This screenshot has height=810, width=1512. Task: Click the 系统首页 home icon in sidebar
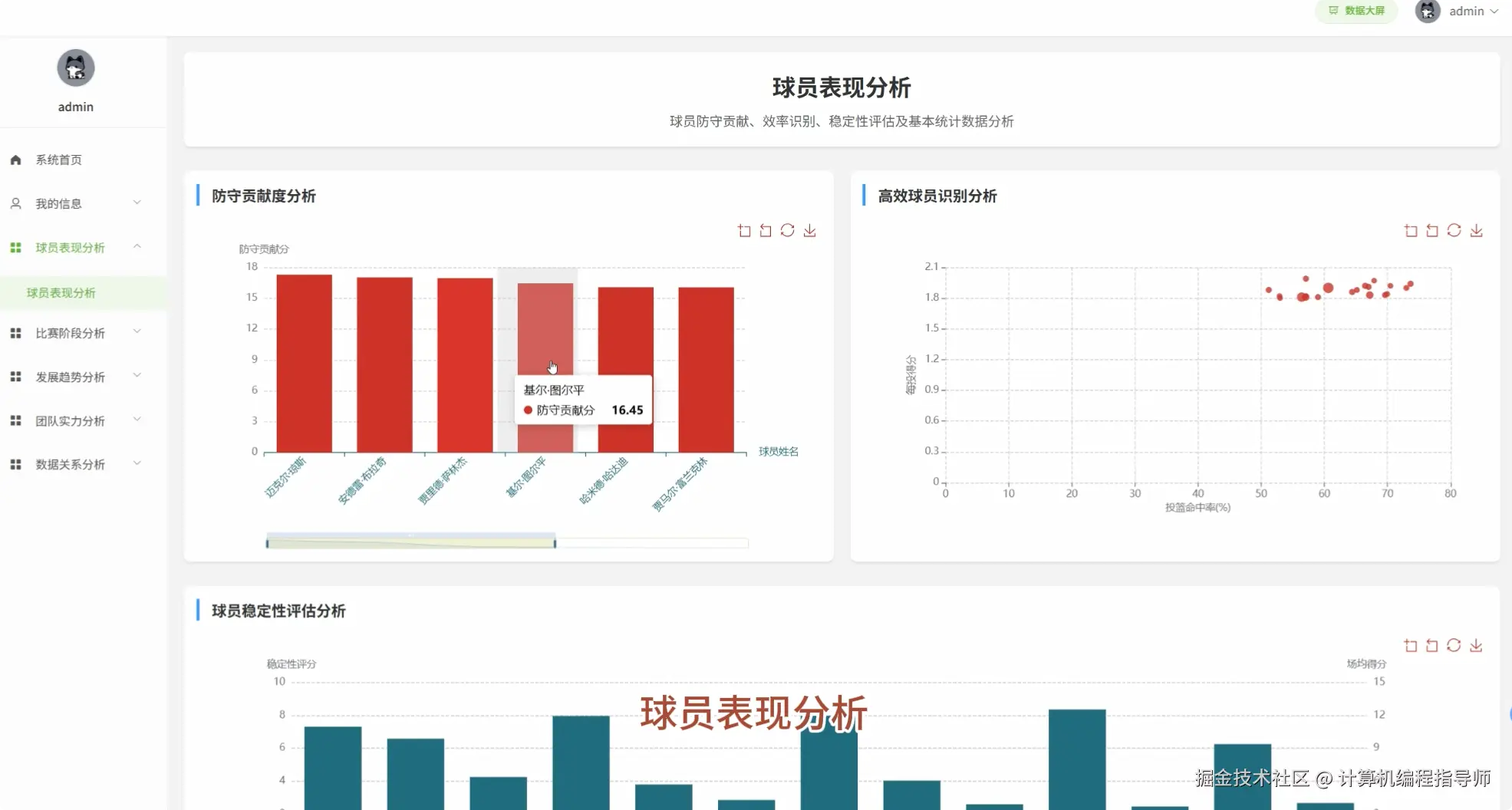[15, 160]
